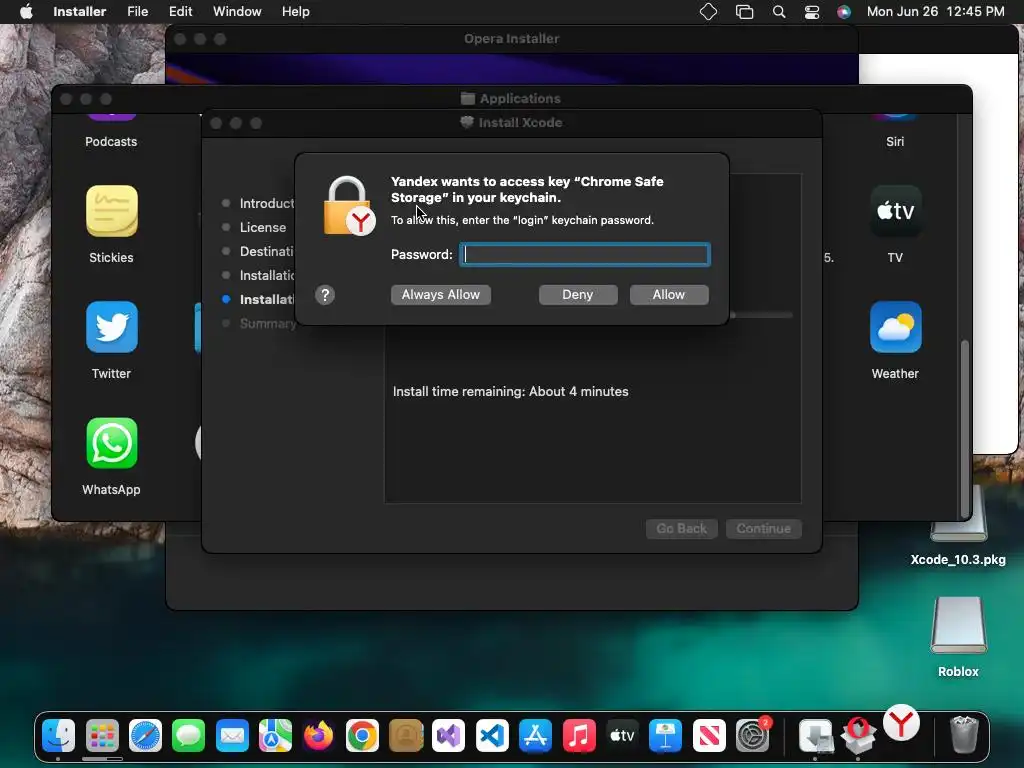Open Visual Studio from the Dock
Image resolution: width=1024 pixels, height=768 pixels.
point(449,737)
